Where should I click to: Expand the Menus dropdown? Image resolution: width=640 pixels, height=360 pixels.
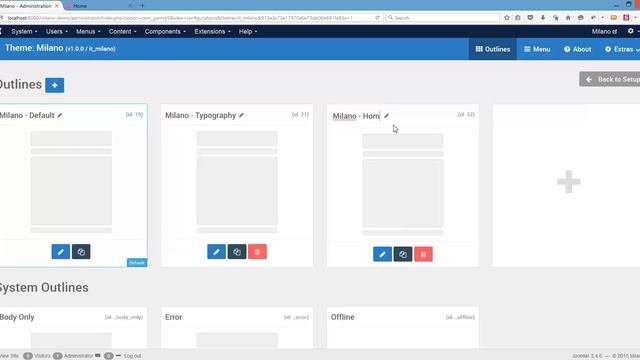[x=88, y=31]
